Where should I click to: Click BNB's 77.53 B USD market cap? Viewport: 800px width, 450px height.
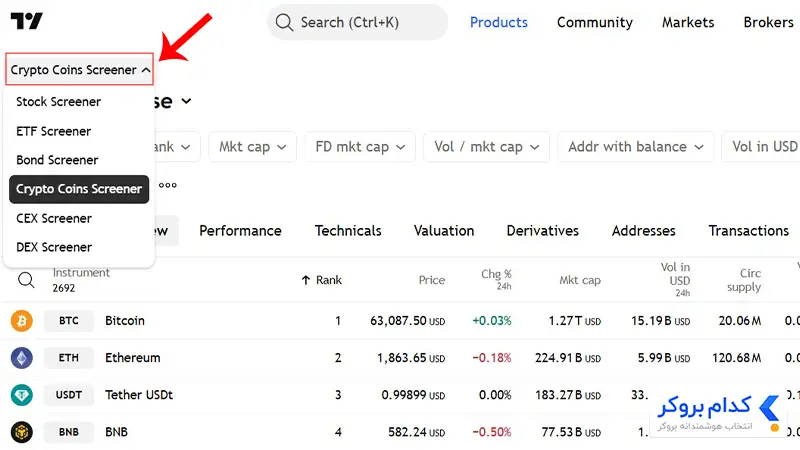[x=571, y=432]
